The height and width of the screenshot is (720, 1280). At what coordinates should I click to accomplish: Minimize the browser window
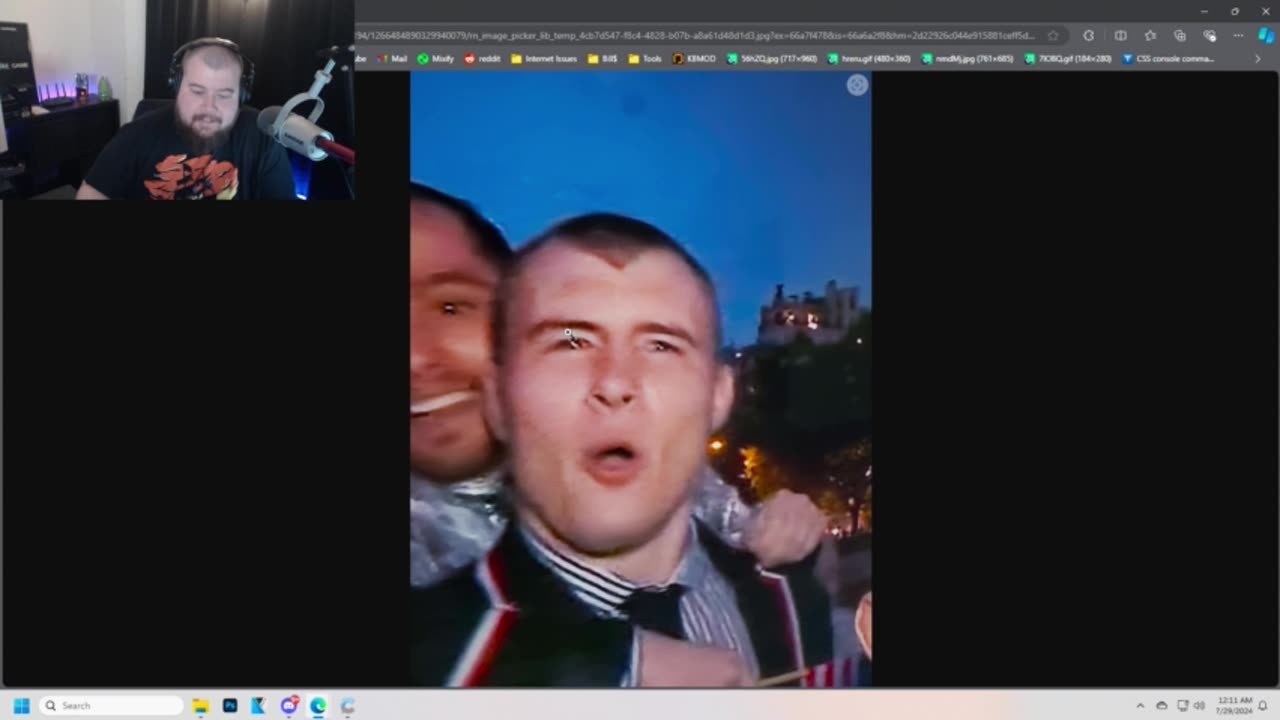point(1204,11)
